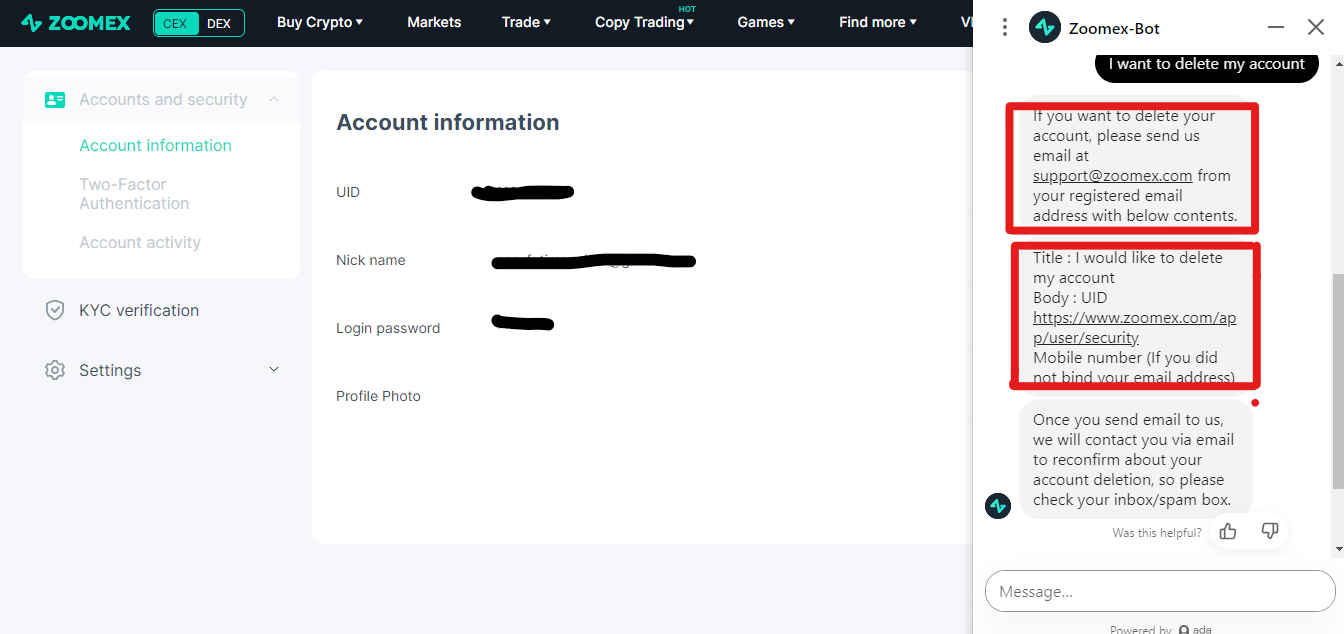Expand the Settings section chevron
This screenshot has width=1344, height=634.
[274, 370]
